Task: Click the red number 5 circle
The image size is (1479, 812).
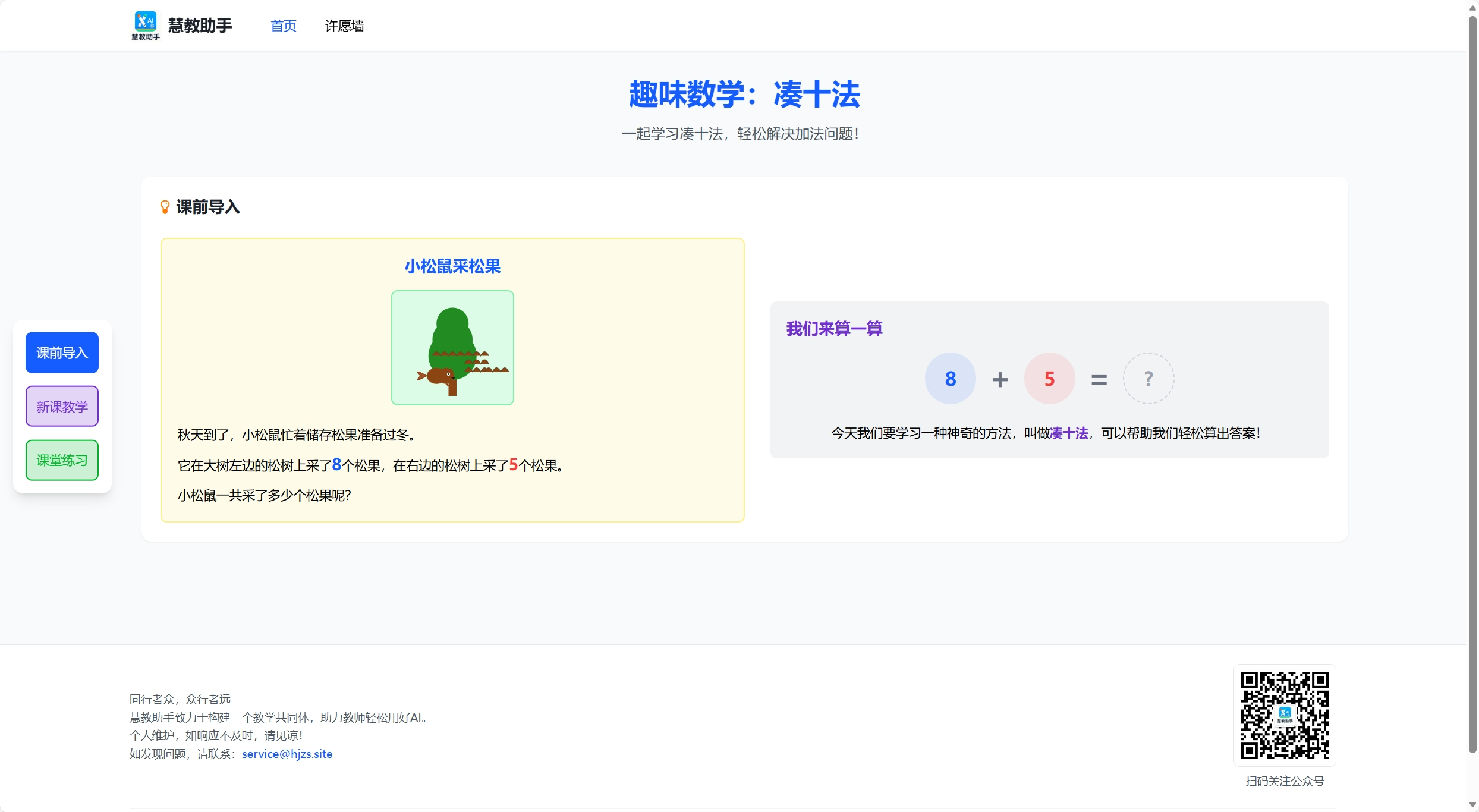Action: pyautogui.click(x=1049, y=379)
